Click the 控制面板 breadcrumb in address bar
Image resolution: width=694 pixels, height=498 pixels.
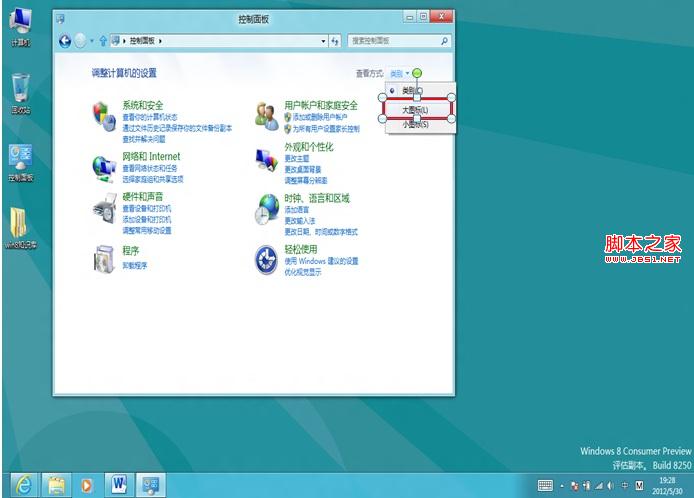pos(142,41)
